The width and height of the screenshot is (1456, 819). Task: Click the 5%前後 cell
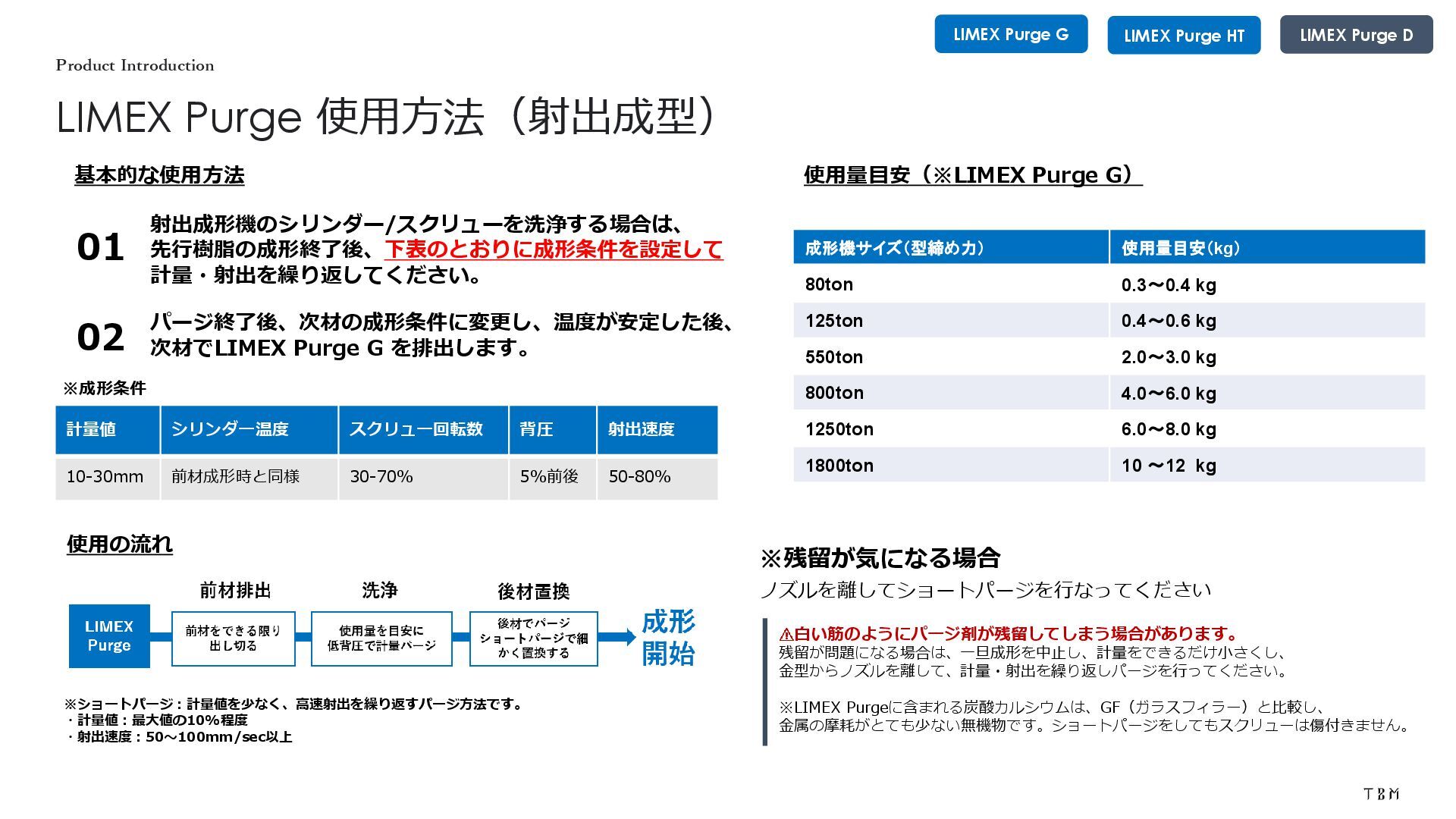click(553, 478)
